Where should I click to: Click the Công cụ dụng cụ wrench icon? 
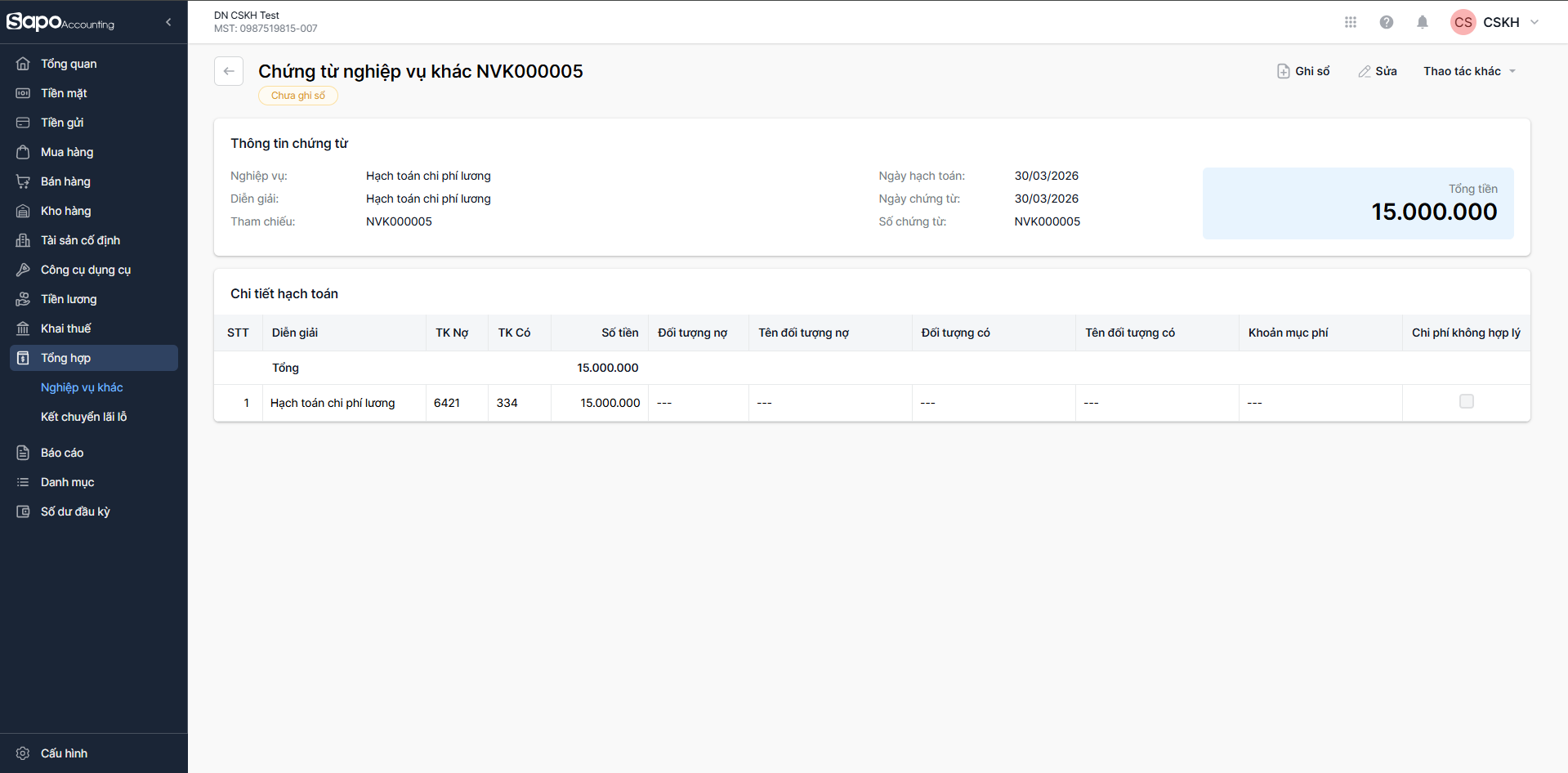tap(23, 270)
